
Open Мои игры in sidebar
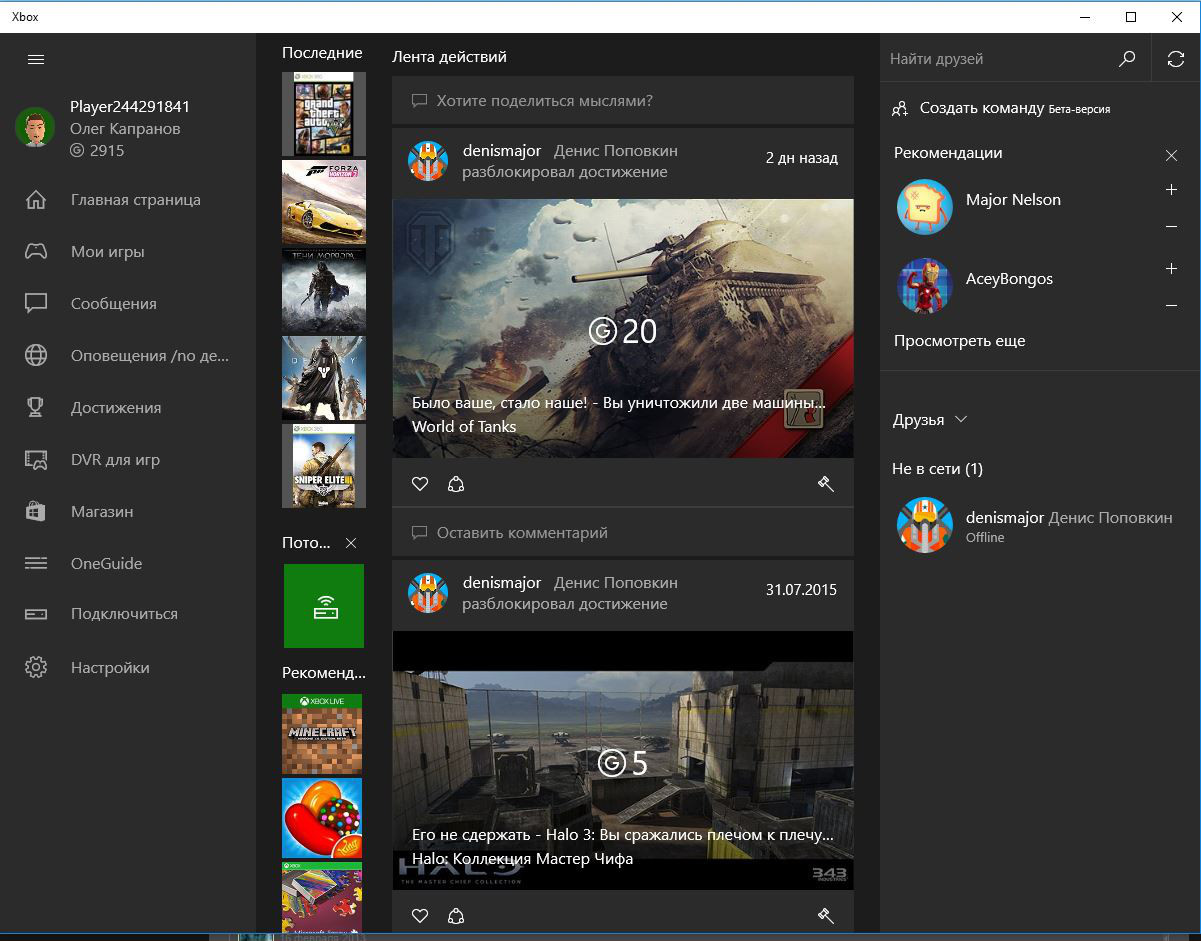point(108,252)
